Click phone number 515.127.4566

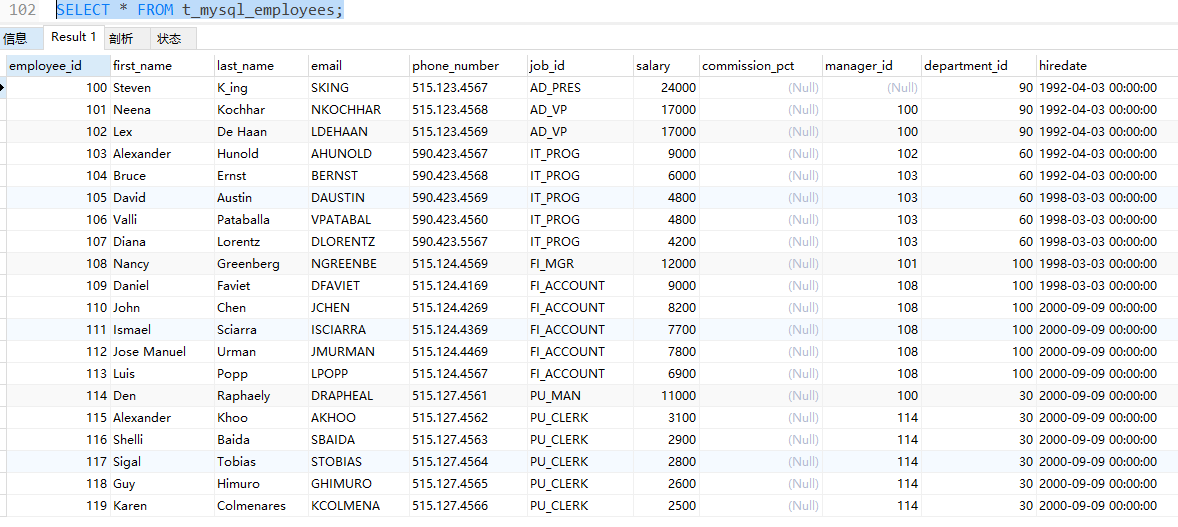pyautogui.click(x=468, y=506)
